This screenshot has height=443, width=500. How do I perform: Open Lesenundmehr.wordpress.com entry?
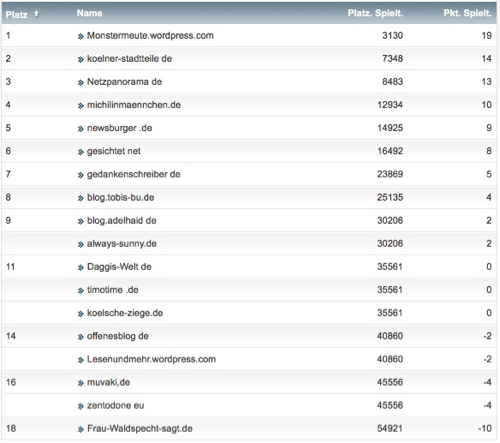(151, 359)
